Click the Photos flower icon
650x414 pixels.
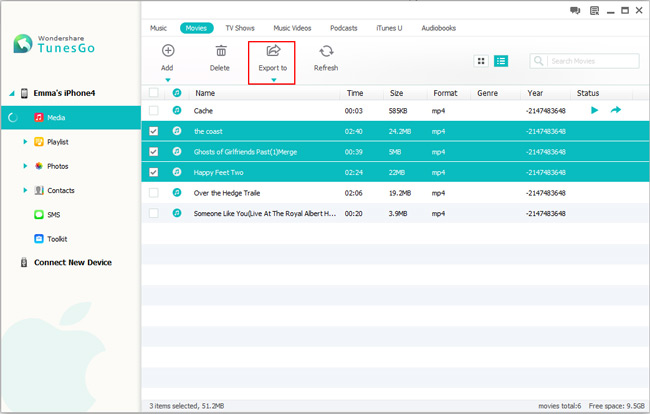coord(39,166)
